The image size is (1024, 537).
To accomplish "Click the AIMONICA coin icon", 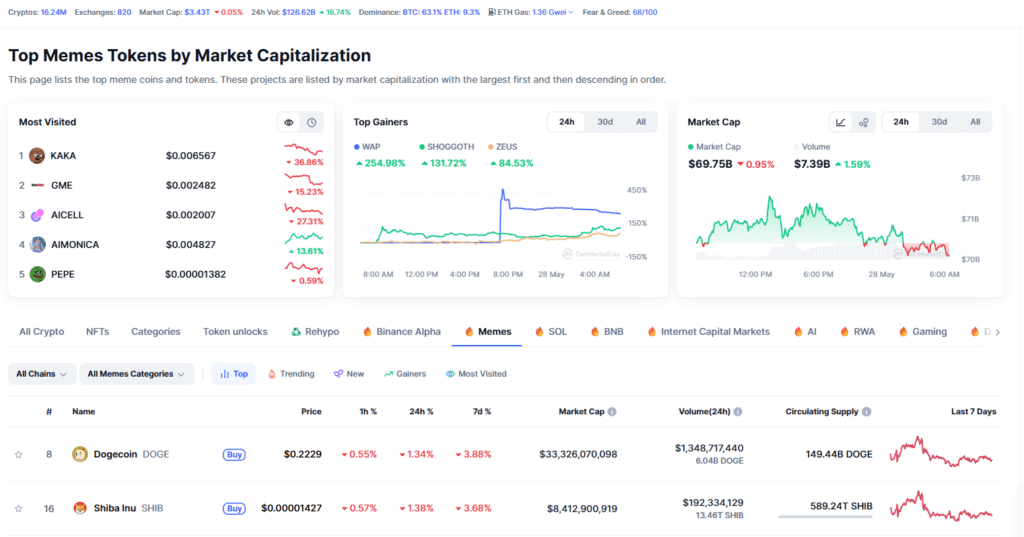I will [x=37, y=244].
